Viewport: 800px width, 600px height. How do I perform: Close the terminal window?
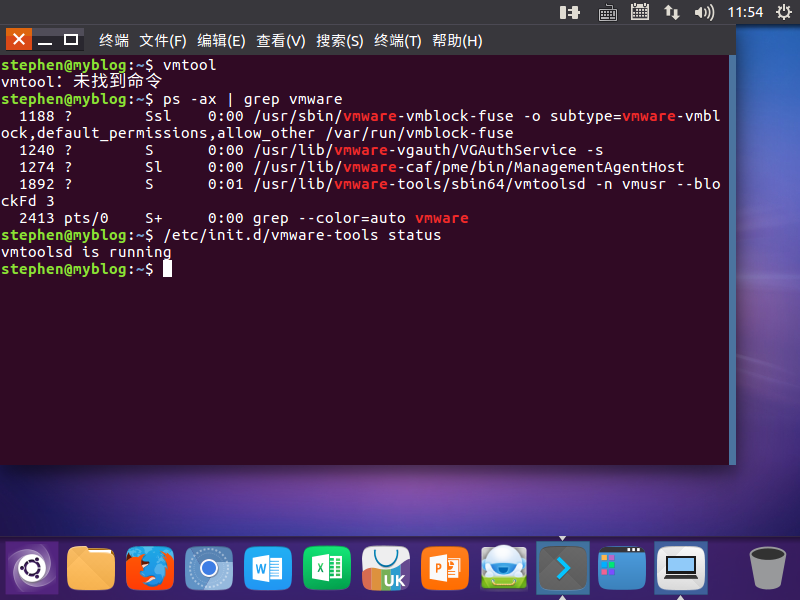pyautogui.click(x=19, y=39)
